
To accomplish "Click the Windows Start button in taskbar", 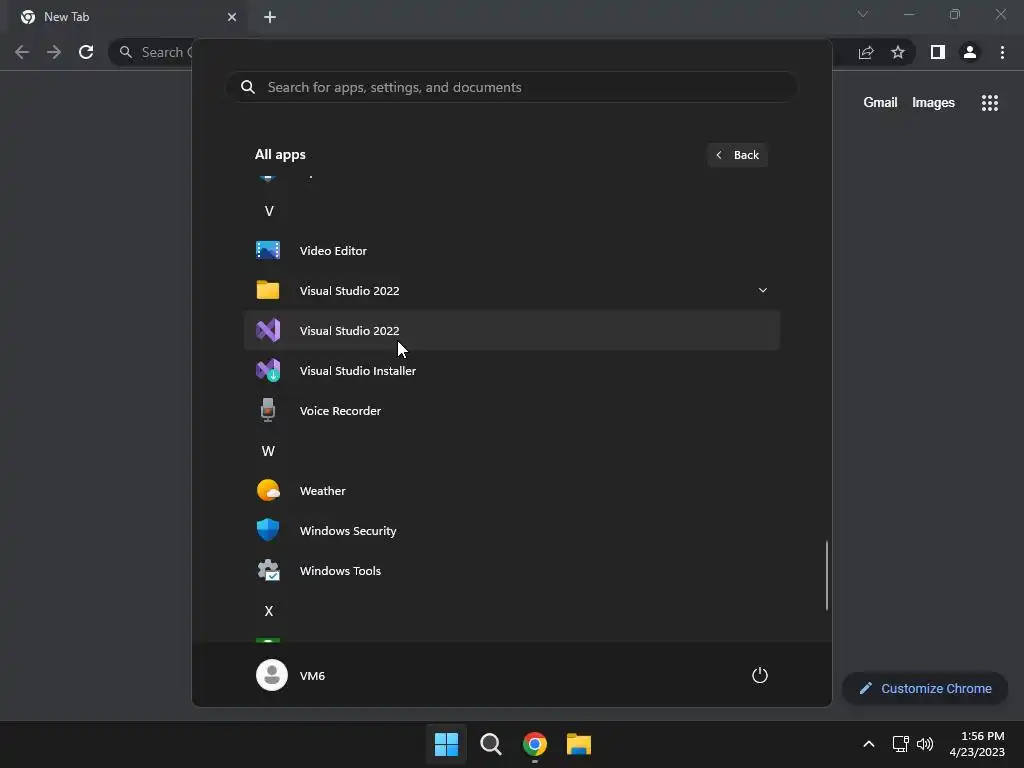I will point(447,744).
